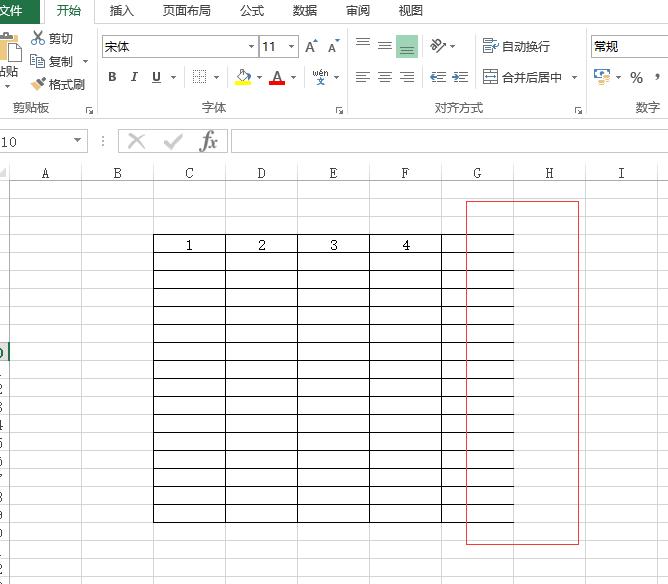Screen dimensions: 668x584
Task: Apply cell borders icon
Action: tap(199, 77)
